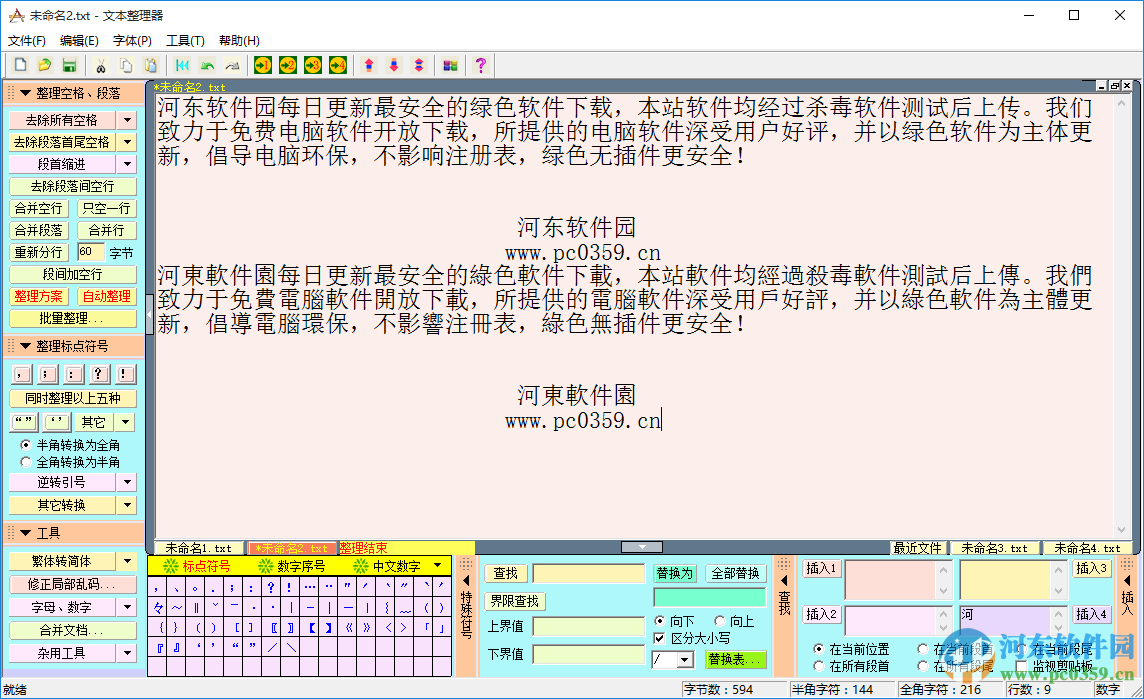The image size is (1144, 699).
Task: Click the Paste icon on toolbar
Action: coord(152,64)
